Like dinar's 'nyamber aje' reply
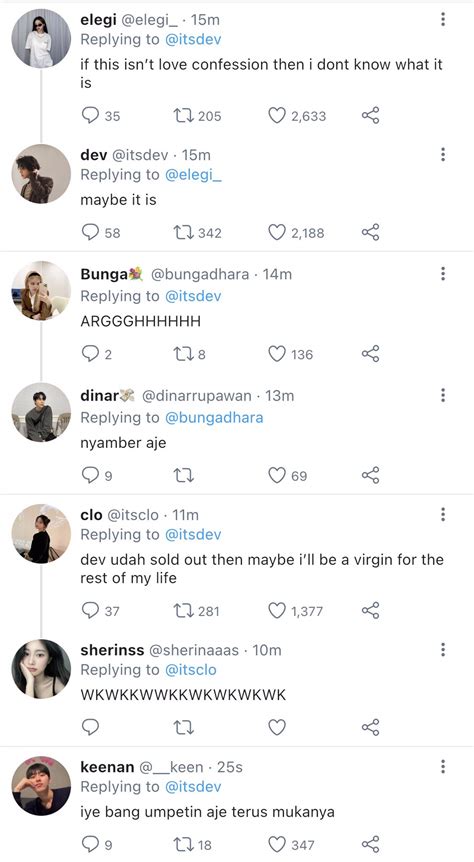This screenshot has height=862, width=474. point(277,475)
